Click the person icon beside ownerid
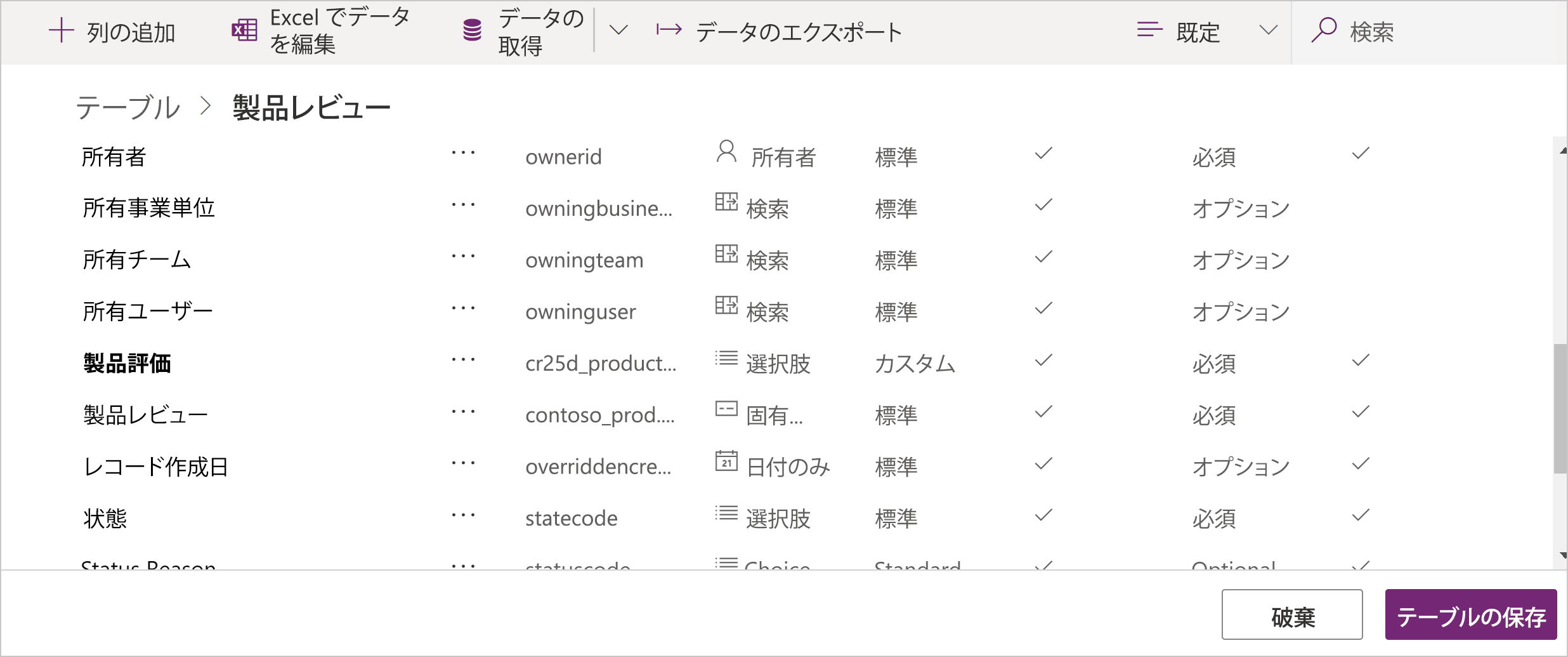The image size is (1568, 657). tap(725, 152)
